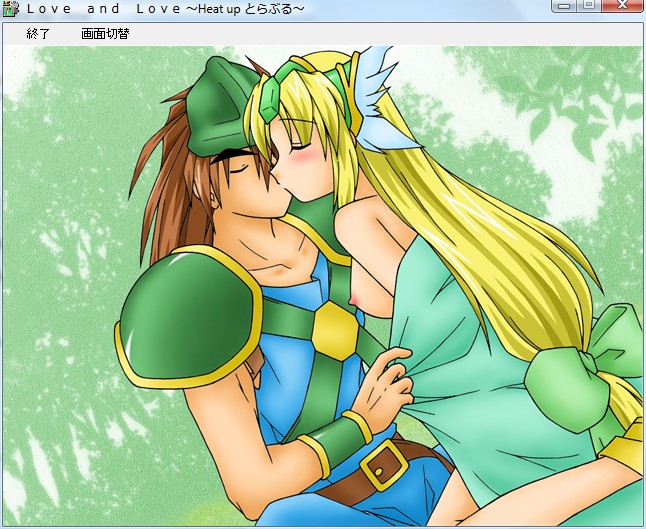This screenshot has width=646, height=529.
Task: Open the 終了 menu
Action: (x=38, y=34)
